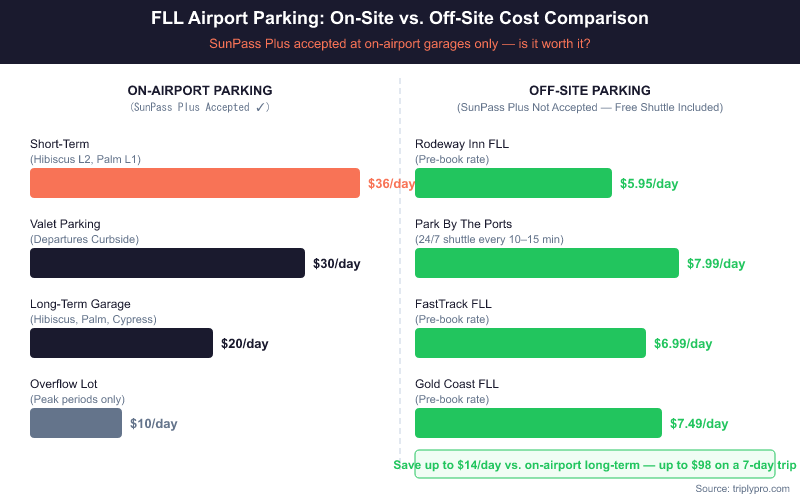Click the Long-Term Garage $20/day bar

(x=121, y=343)
